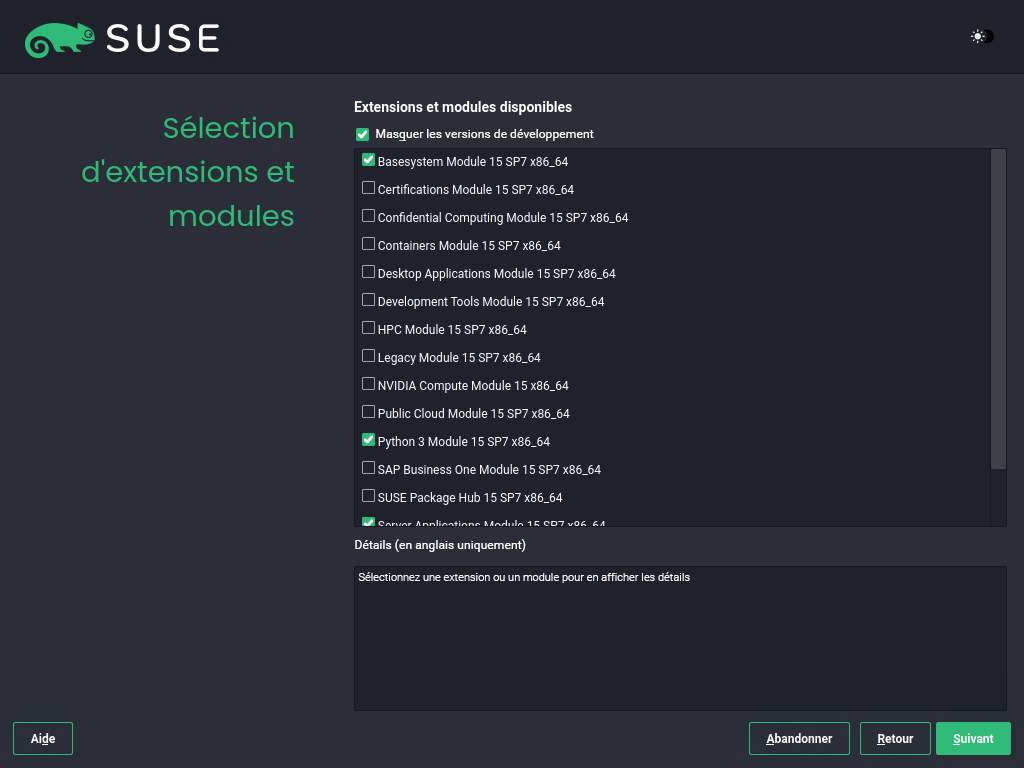Uncheck the Python 3 Module checkbox

point(368,440)
